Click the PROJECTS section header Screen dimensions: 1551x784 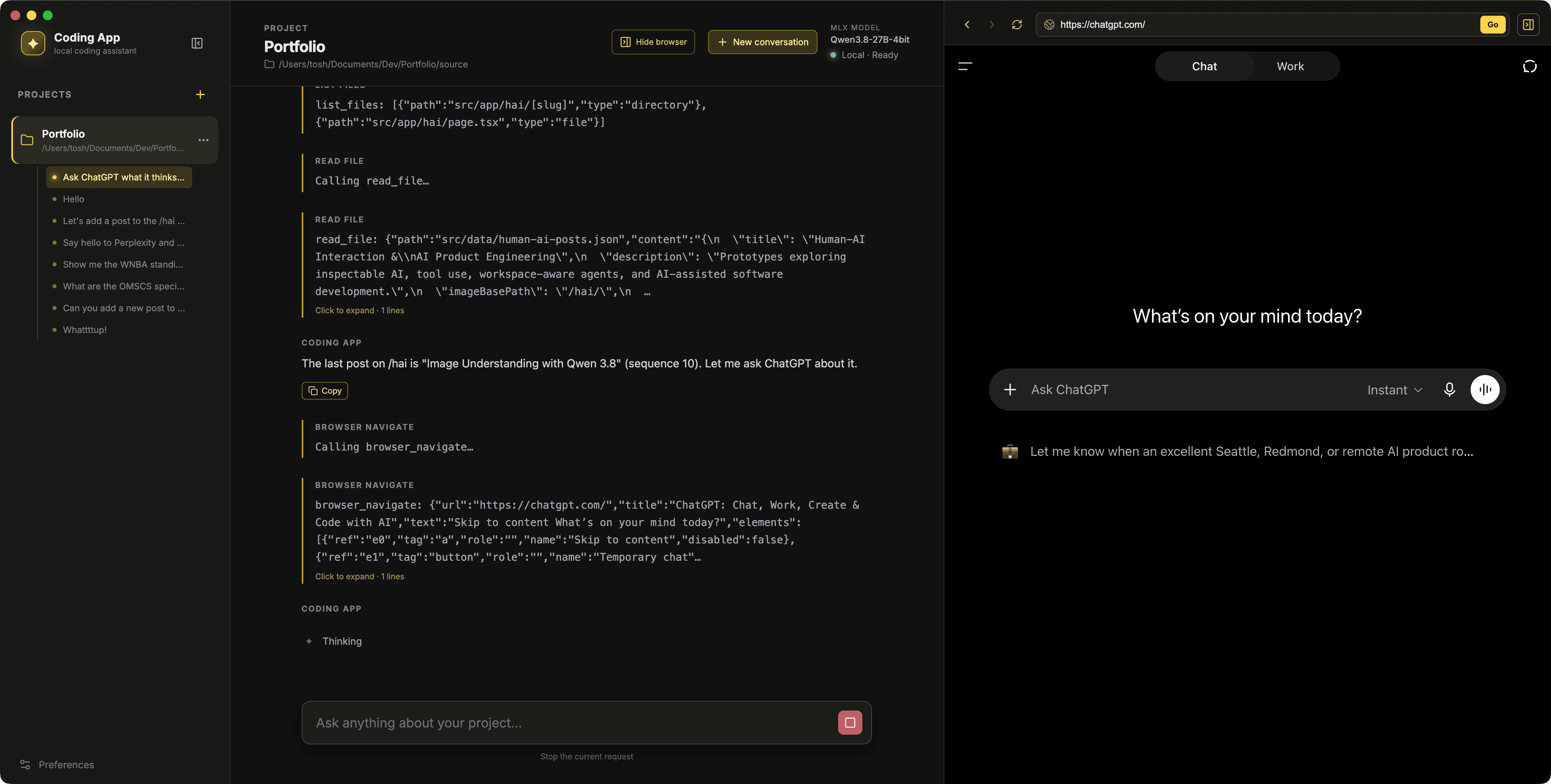(x=44, y=94)
